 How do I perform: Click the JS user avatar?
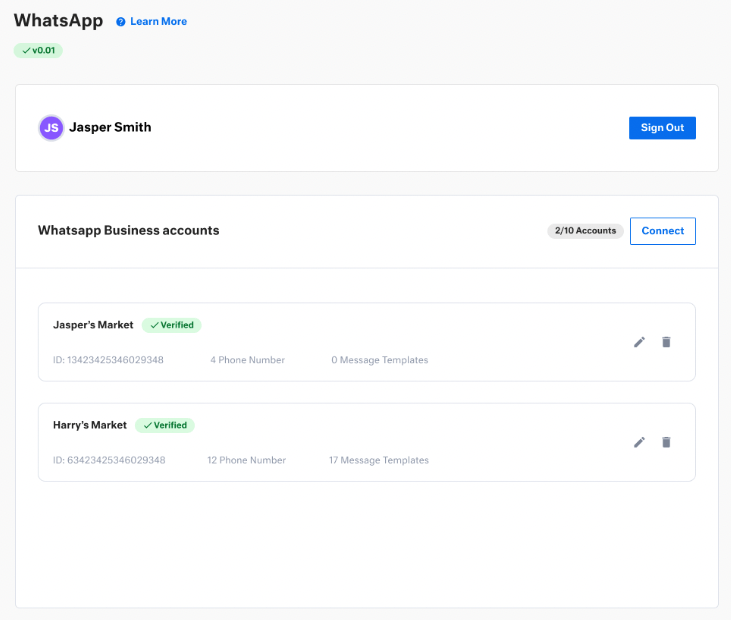[51, 128]
